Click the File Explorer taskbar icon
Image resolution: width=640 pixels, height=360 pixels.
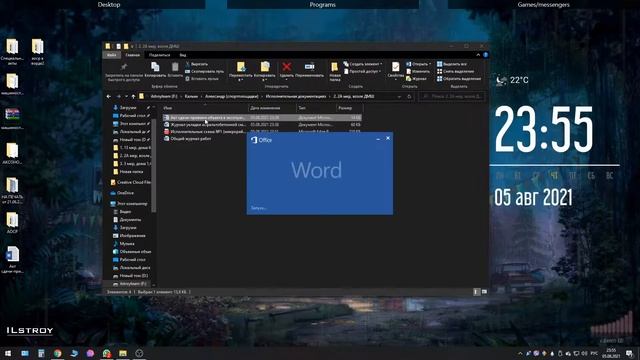click(123, 353)
